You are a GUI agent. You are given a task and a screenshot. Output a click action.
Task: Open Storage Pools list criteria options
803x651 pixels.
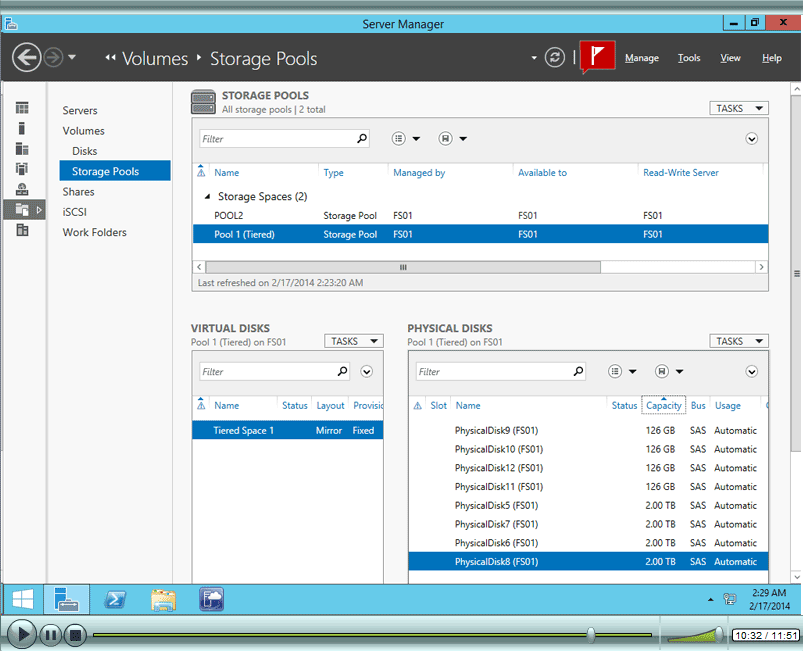pos(406,138)
